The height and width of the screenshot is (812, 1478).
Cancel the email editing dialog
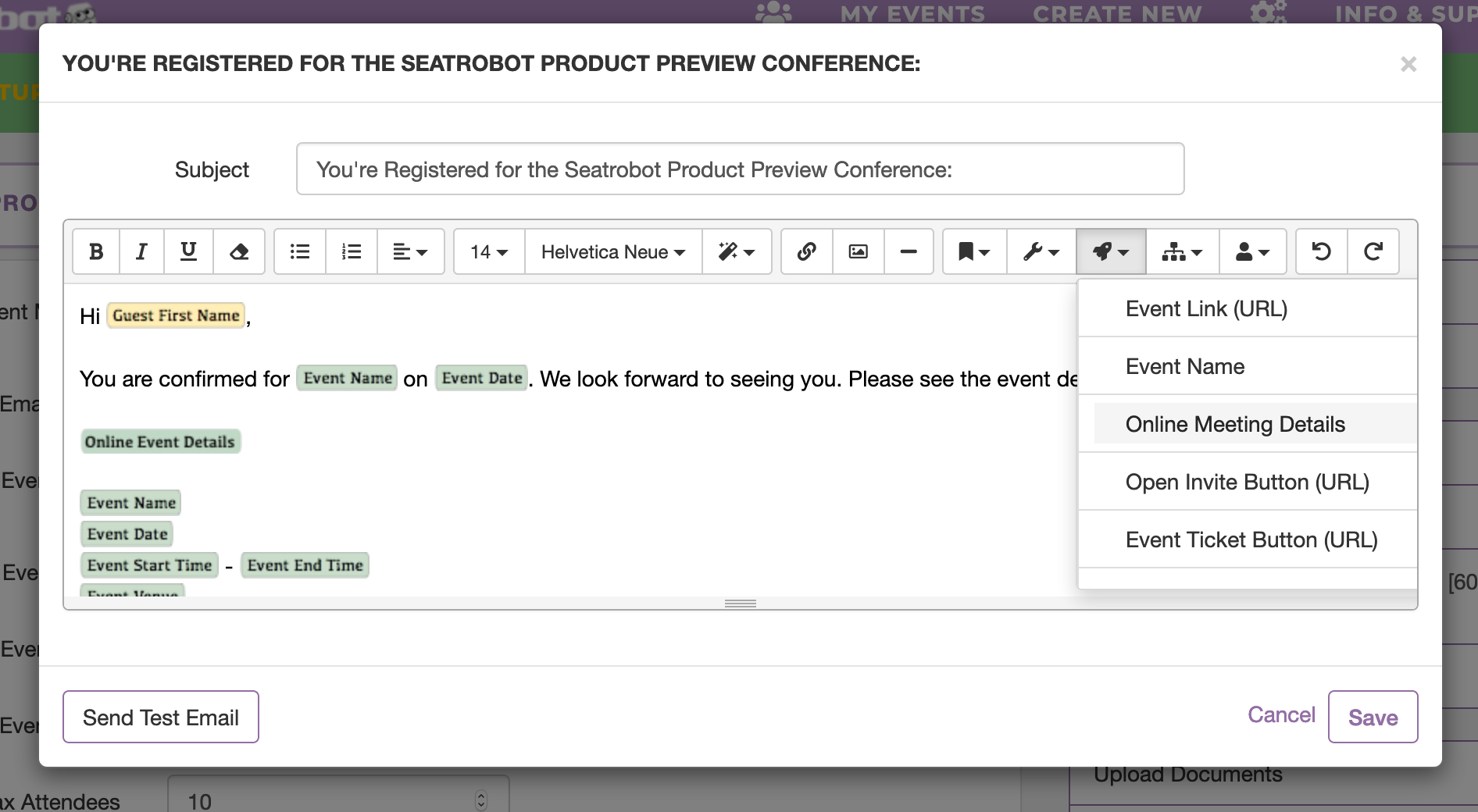[1281, 715]
